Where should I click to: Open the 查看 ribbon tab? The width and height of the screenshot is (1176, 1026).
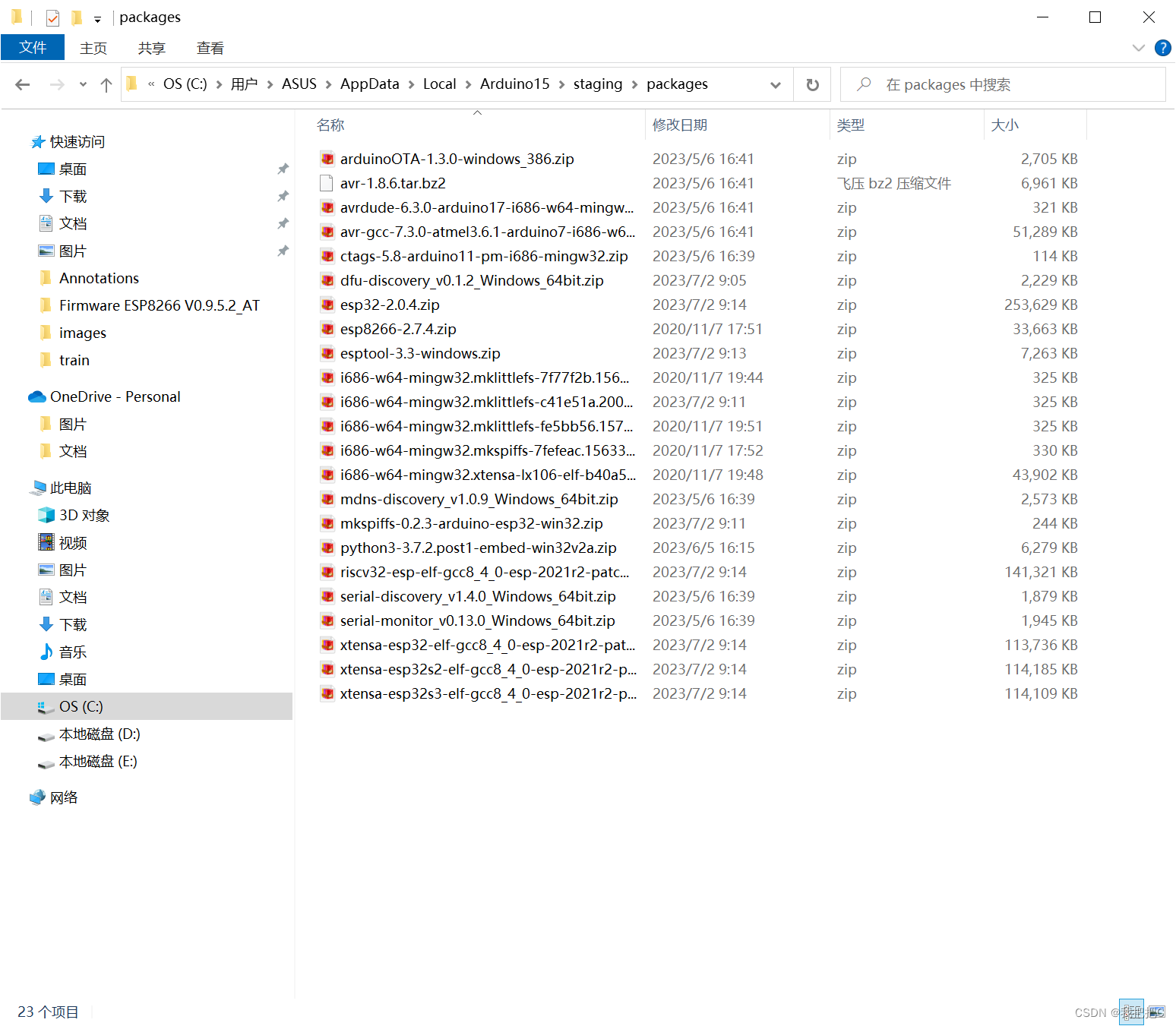(210, 48)
